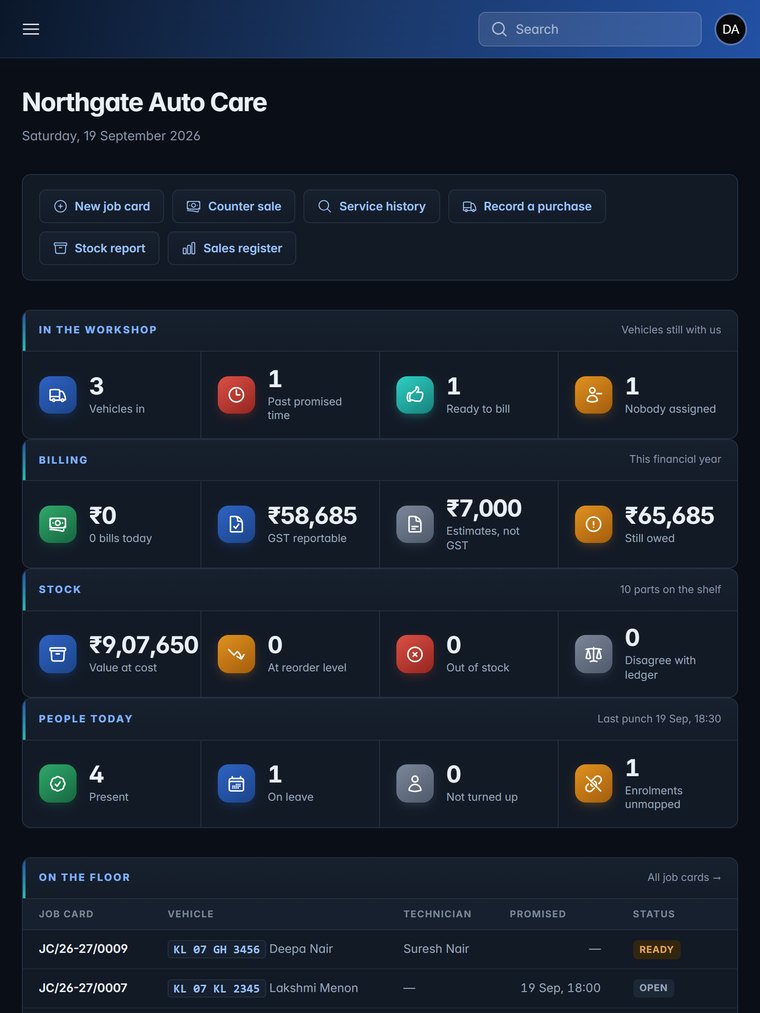
Task: Open Counter sale
Action: pos(234,206)
